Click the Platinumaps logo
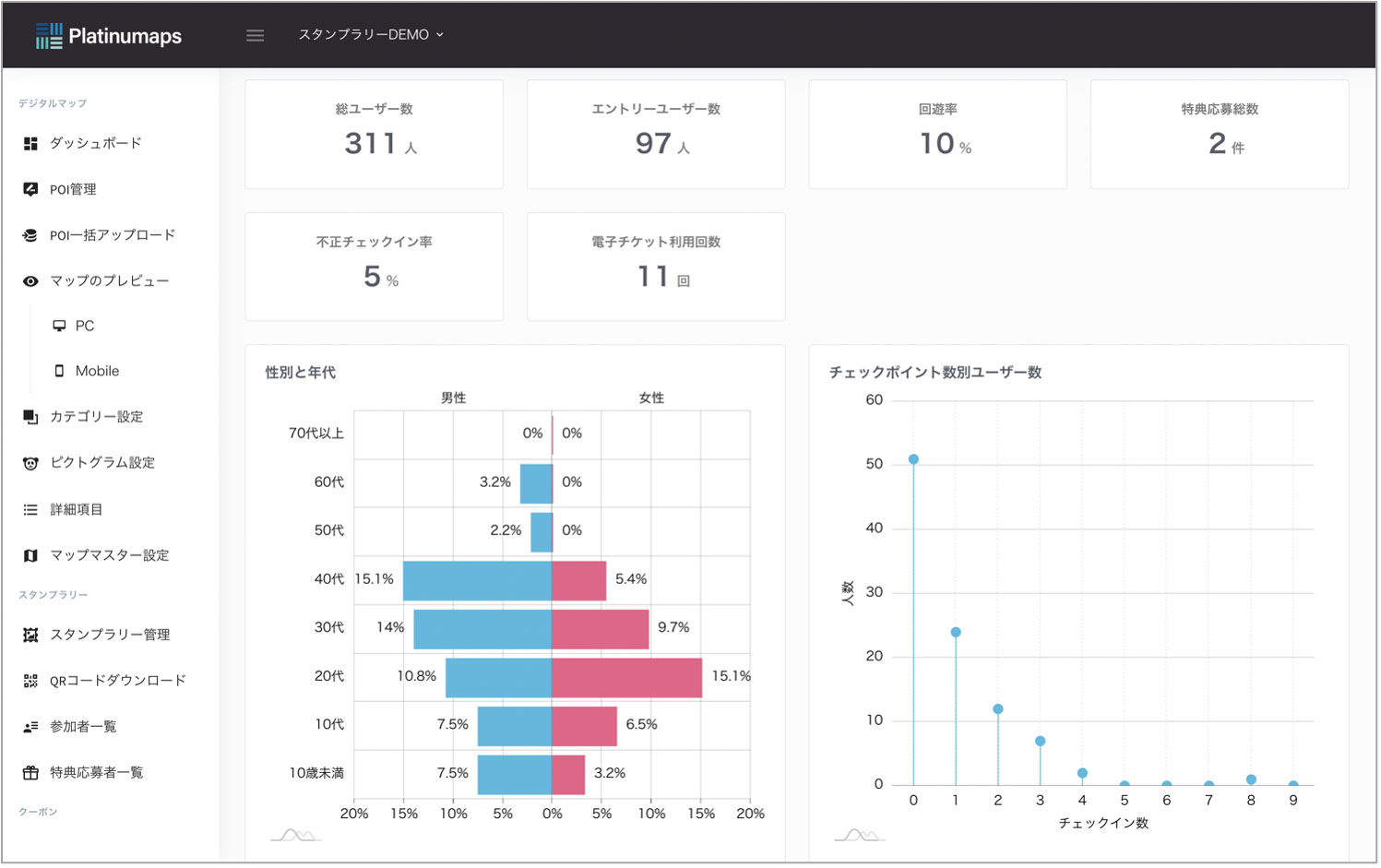Viewport: 1381px width, 868px height. (108, 36)
